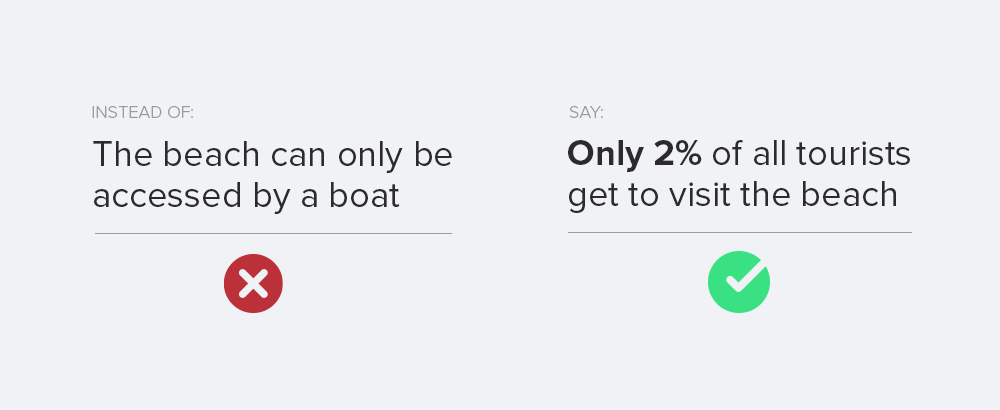Click 'The beach can only be' line
Viewport: 1000px width, 410px height.
(x=272, y=154)
